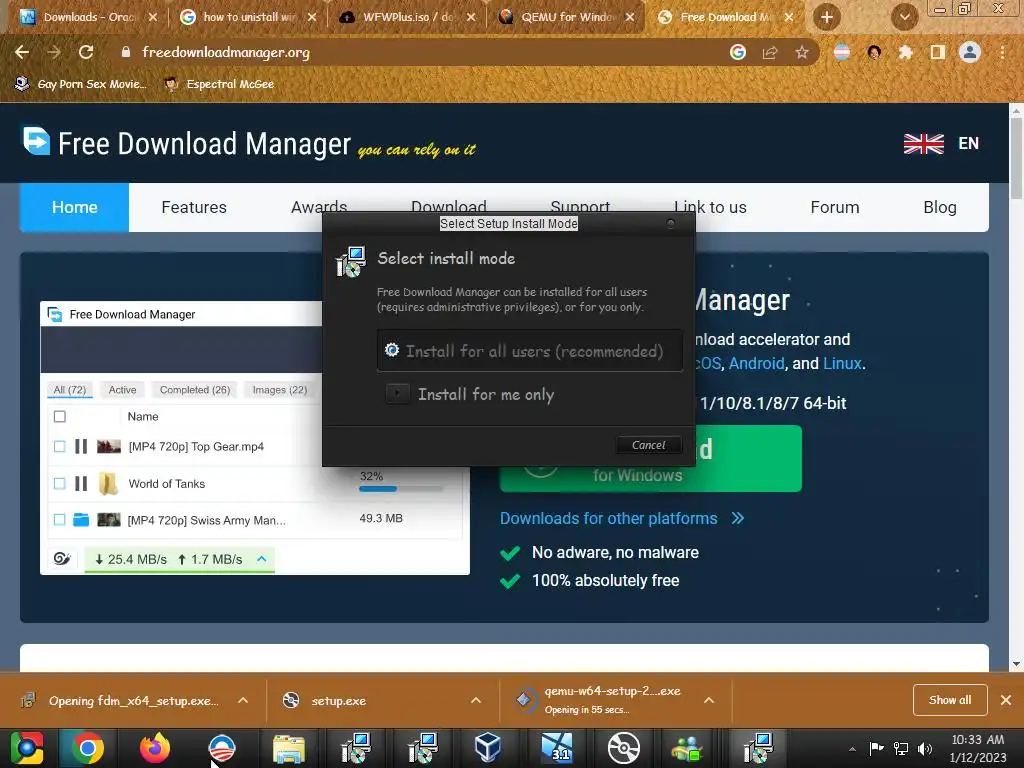Viewport: 1024px width, 768px height.
Task: Select the Completed (26) filter in preview
Action: tap(195, 390)
